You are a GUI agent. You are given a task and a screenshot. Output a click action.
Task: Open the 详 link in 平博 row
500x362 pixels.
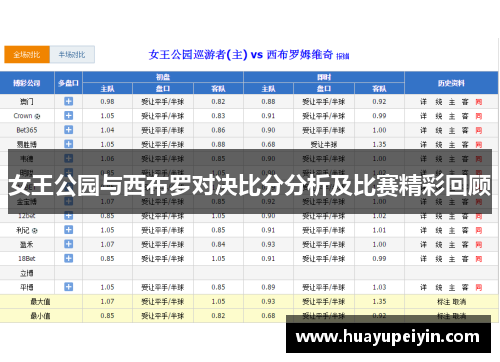click(423, 287)
